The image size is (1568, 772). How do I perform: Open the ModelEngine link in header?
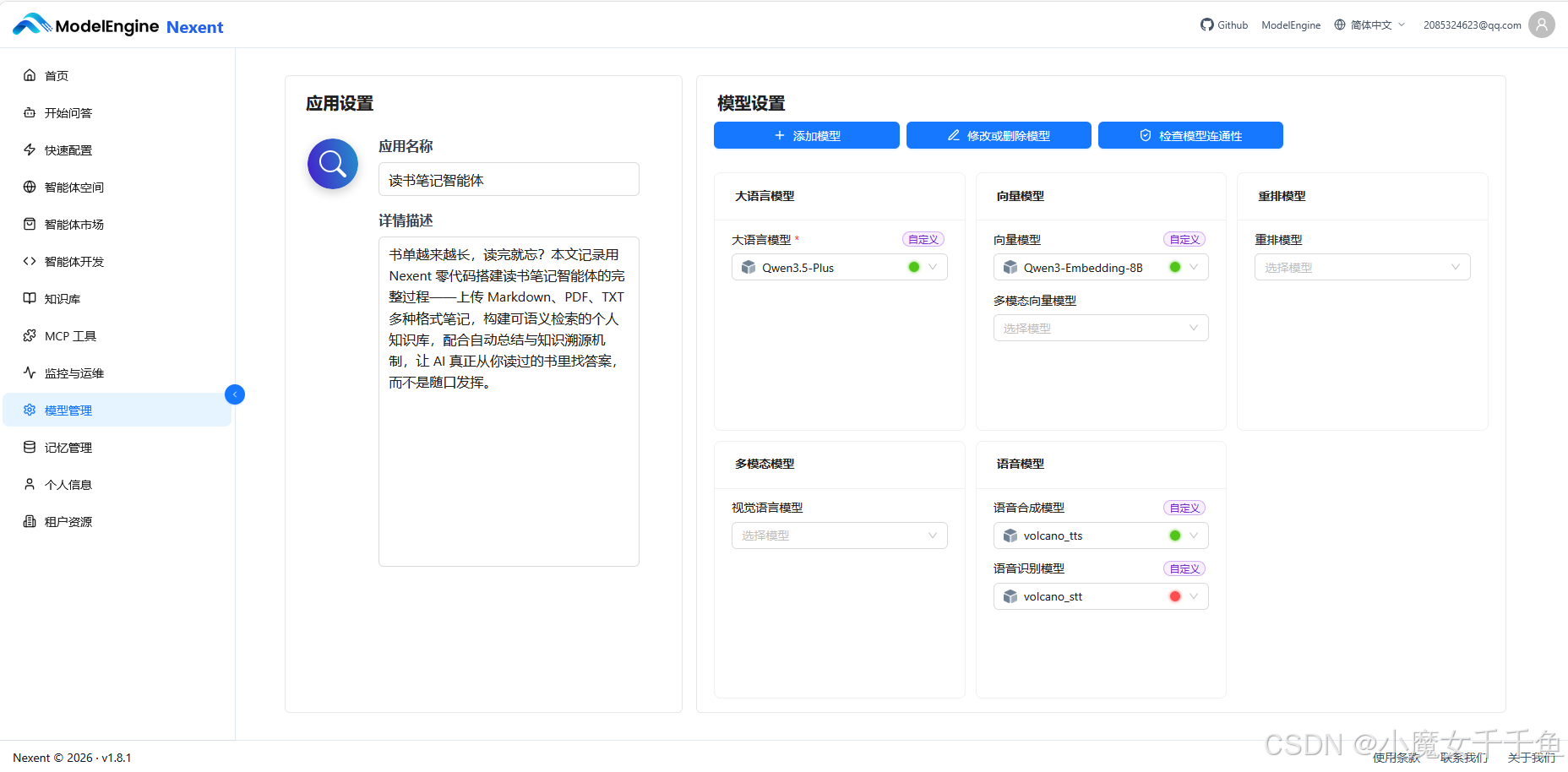(x=1291, y=24)
